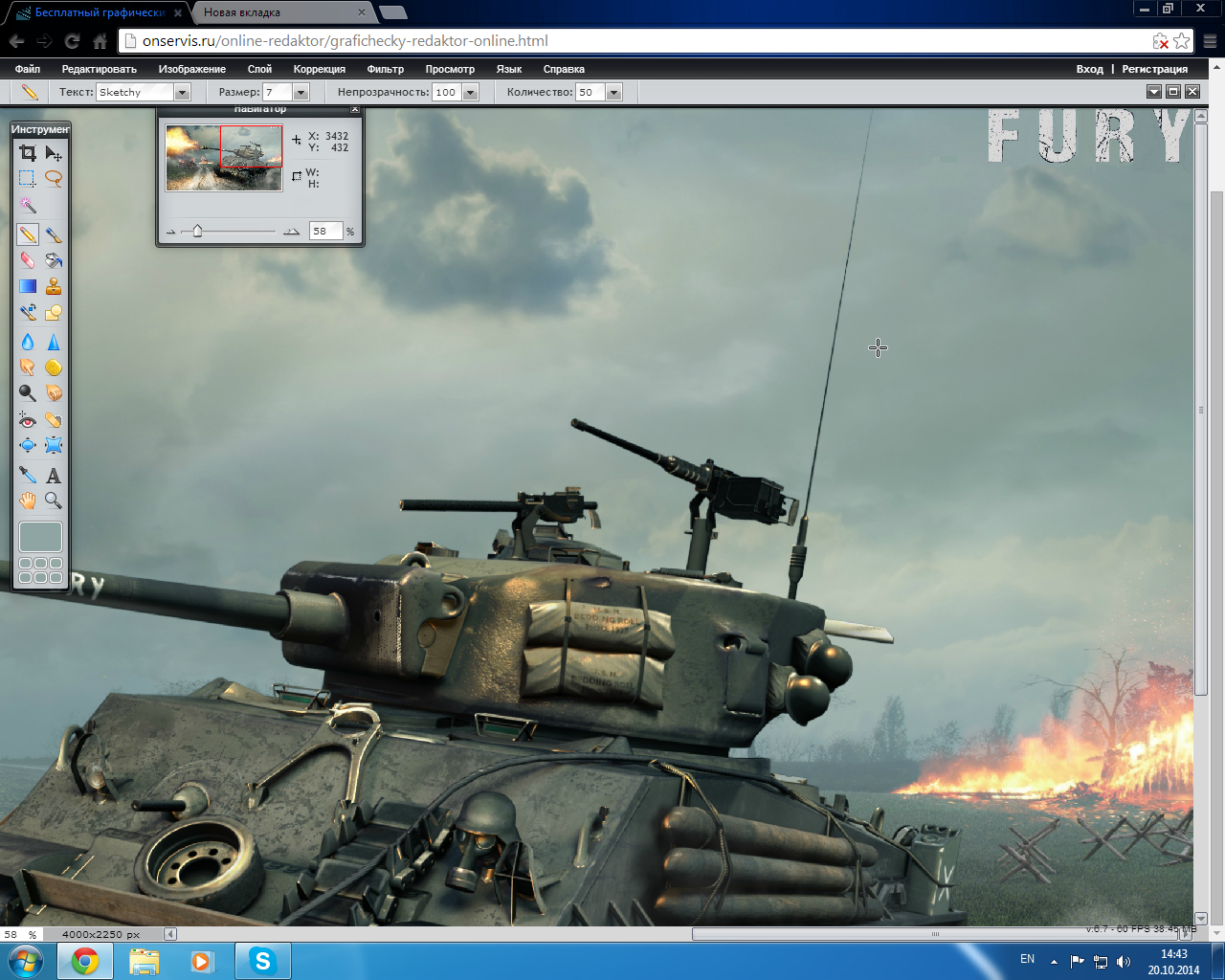This screenshot has height=980, width=1225.
Task: Pick the Colorpicker eyedropper tool
Action: tap(28, 475)
